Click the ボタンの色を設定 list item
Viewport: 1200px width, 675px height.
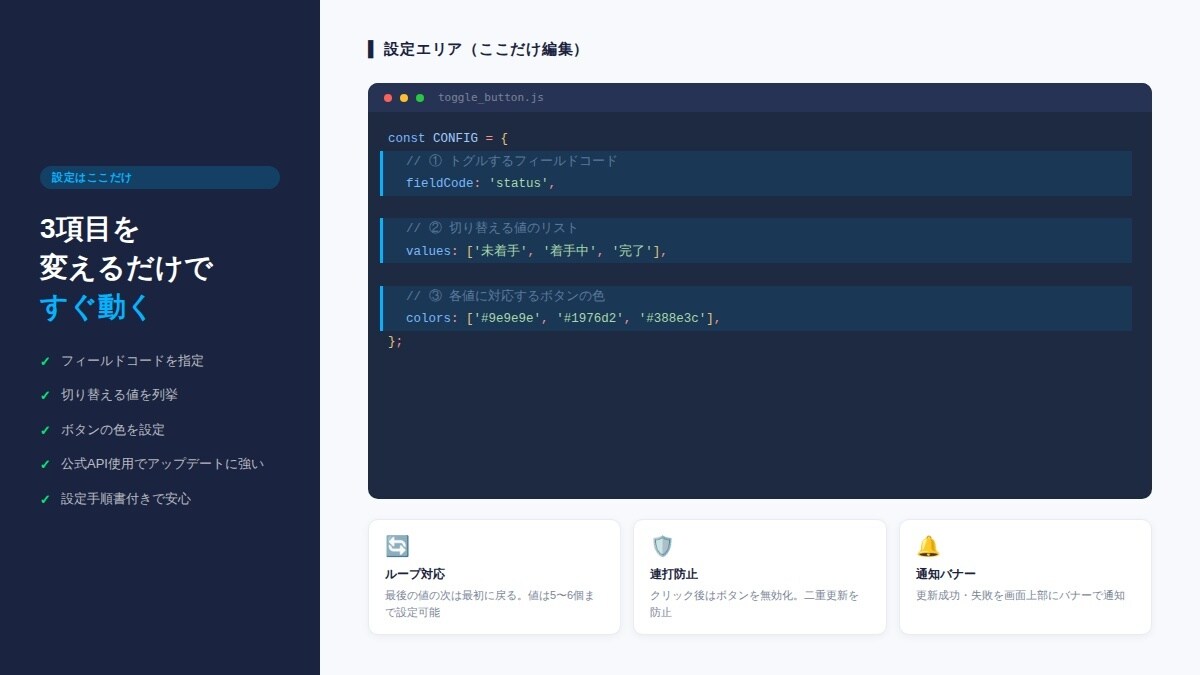pos(113,430)
